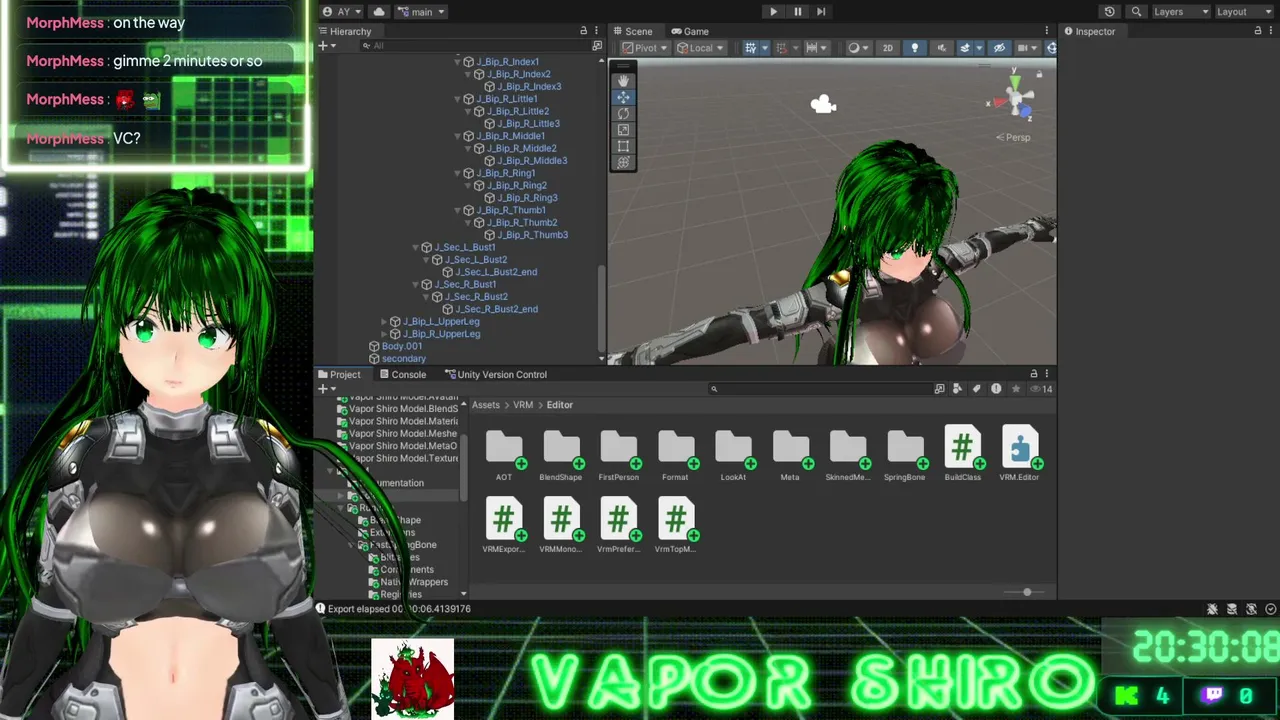
Task: Open the main branch dropdown
Action: click(x=421, y=12)
